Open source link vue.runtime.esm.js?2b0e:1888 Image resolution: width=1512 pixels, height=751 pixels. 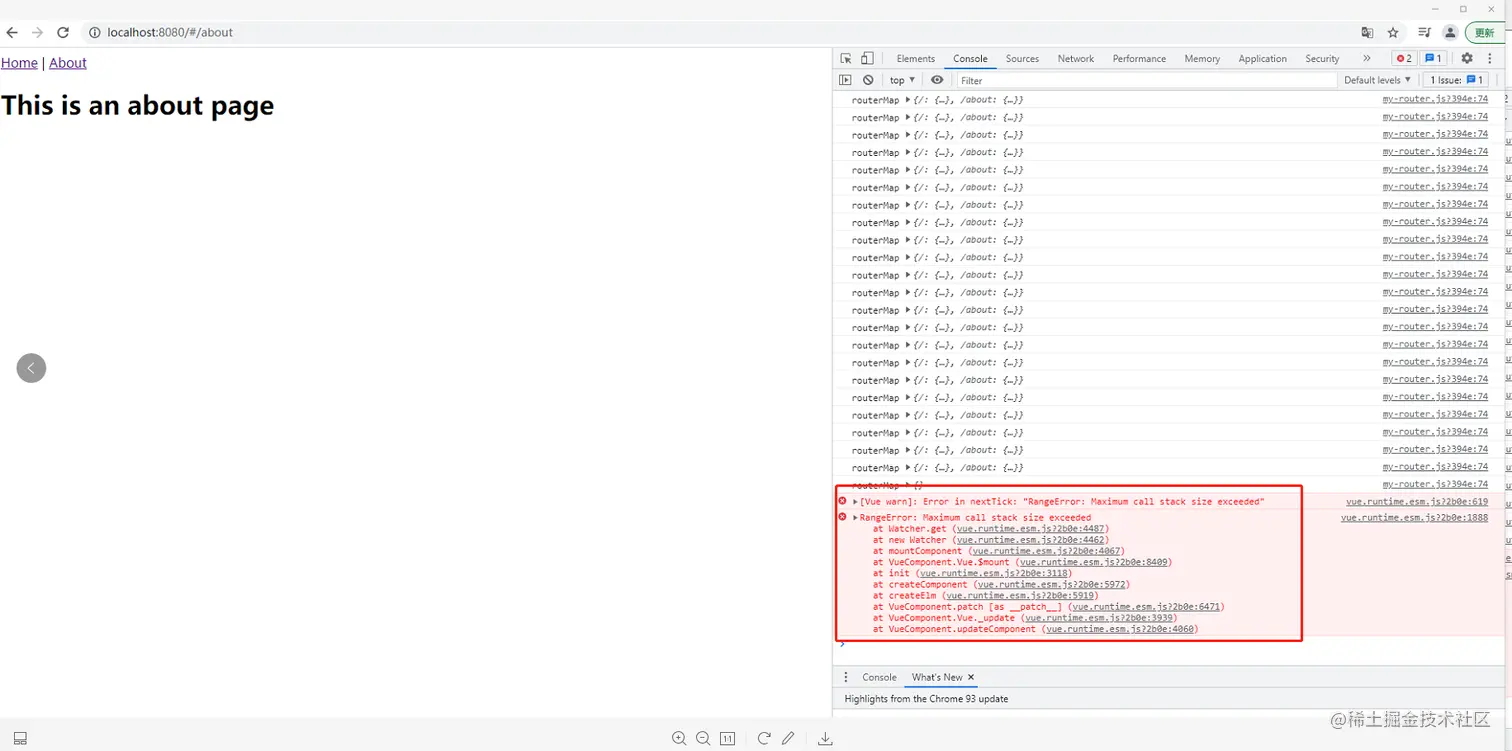click(1414, 517)
